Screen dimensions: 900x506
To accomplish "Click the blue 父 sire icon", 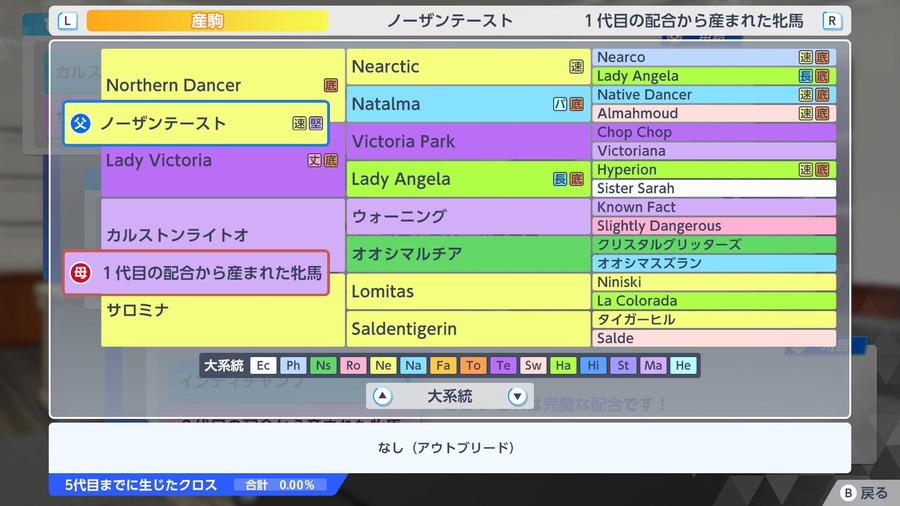I will (x=80, y=123).
